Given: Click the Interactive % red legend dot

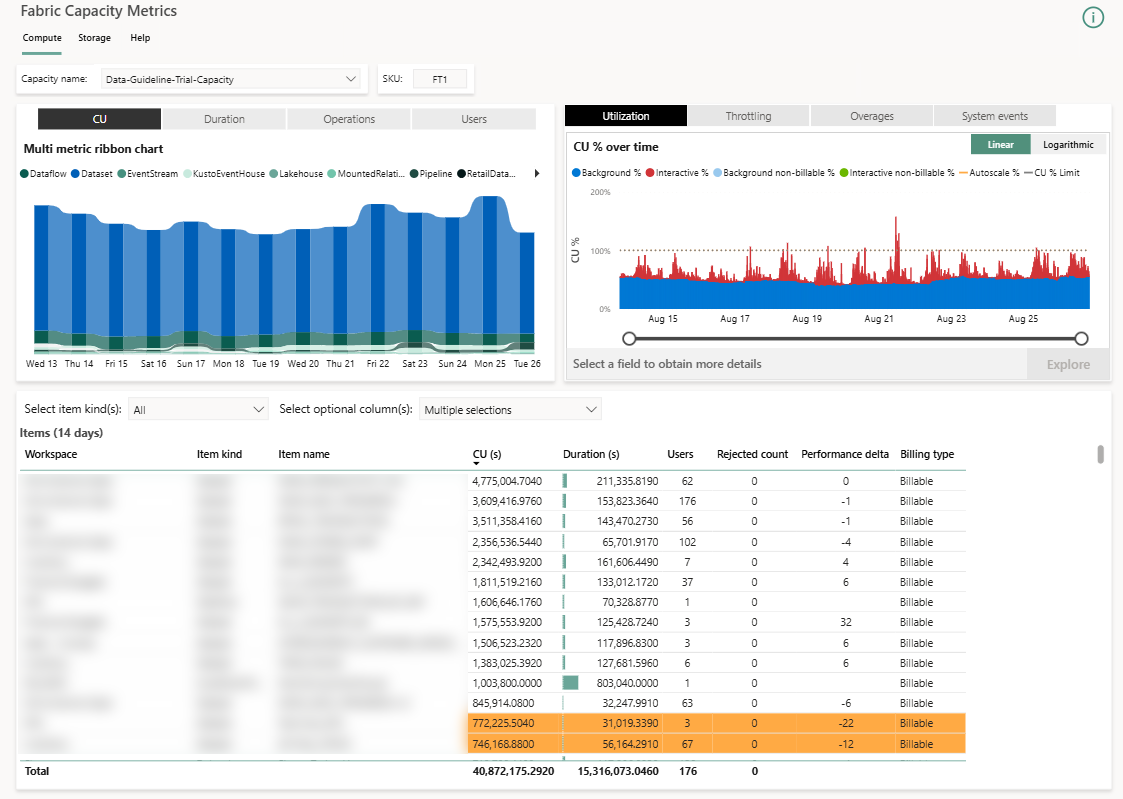Looking at the screenshot, I should [x=650, y=173].
